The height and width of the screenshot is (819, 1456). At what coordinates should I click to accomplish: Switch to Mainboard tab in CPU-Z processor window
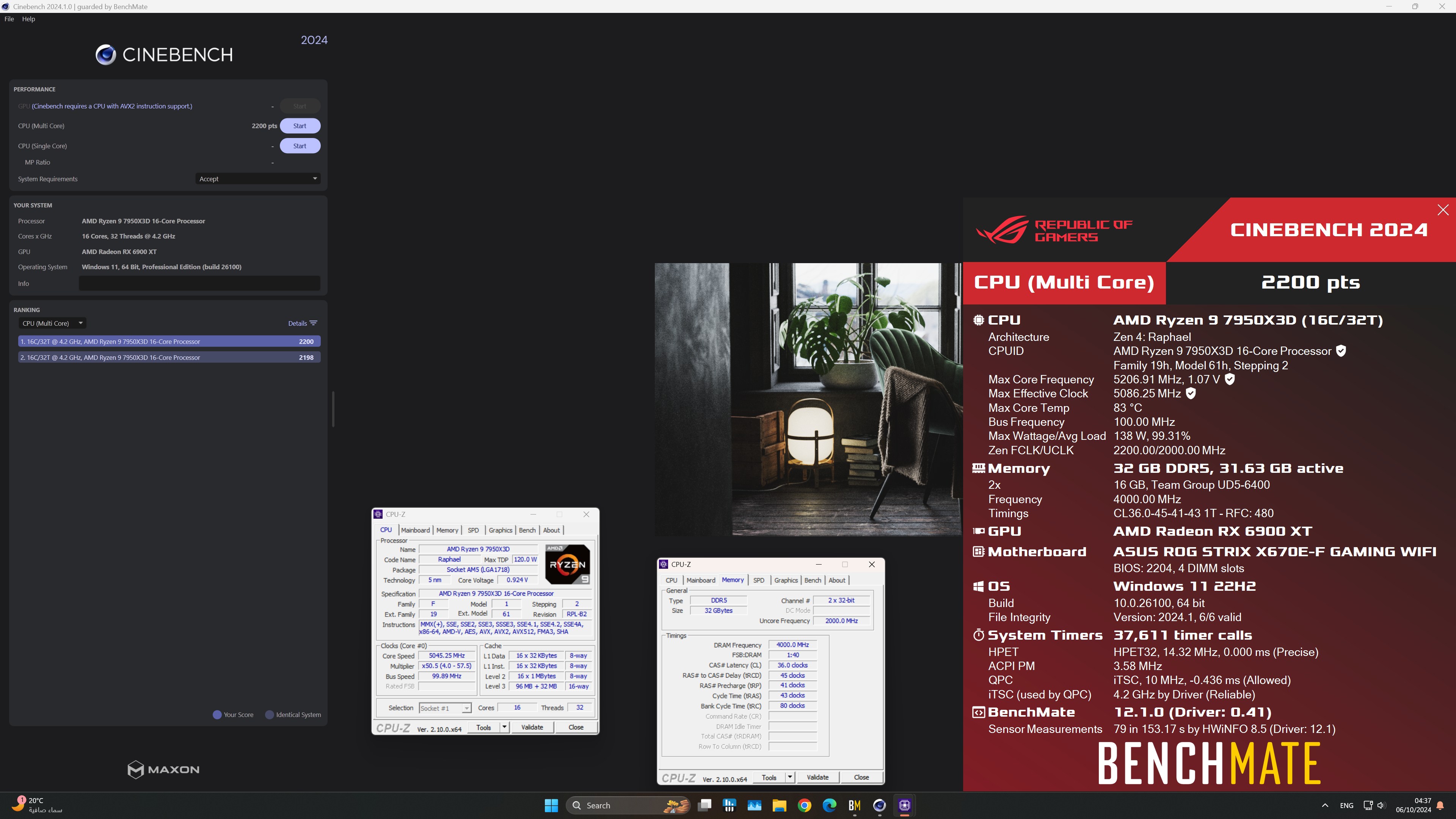point(416,530)
